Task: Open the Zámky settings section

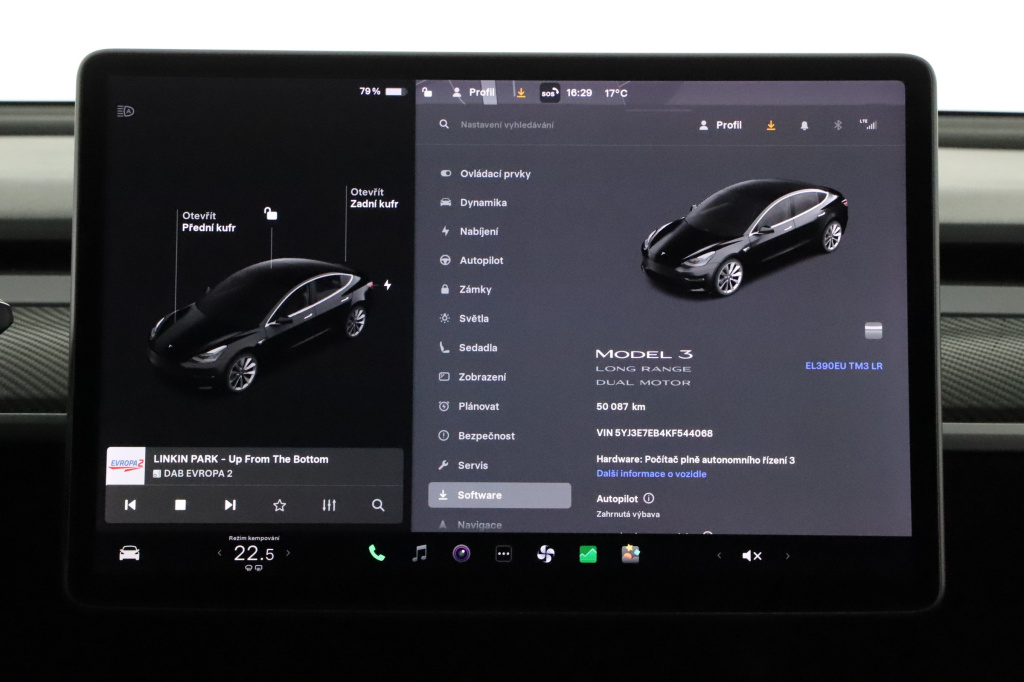Action: (465, 289)
